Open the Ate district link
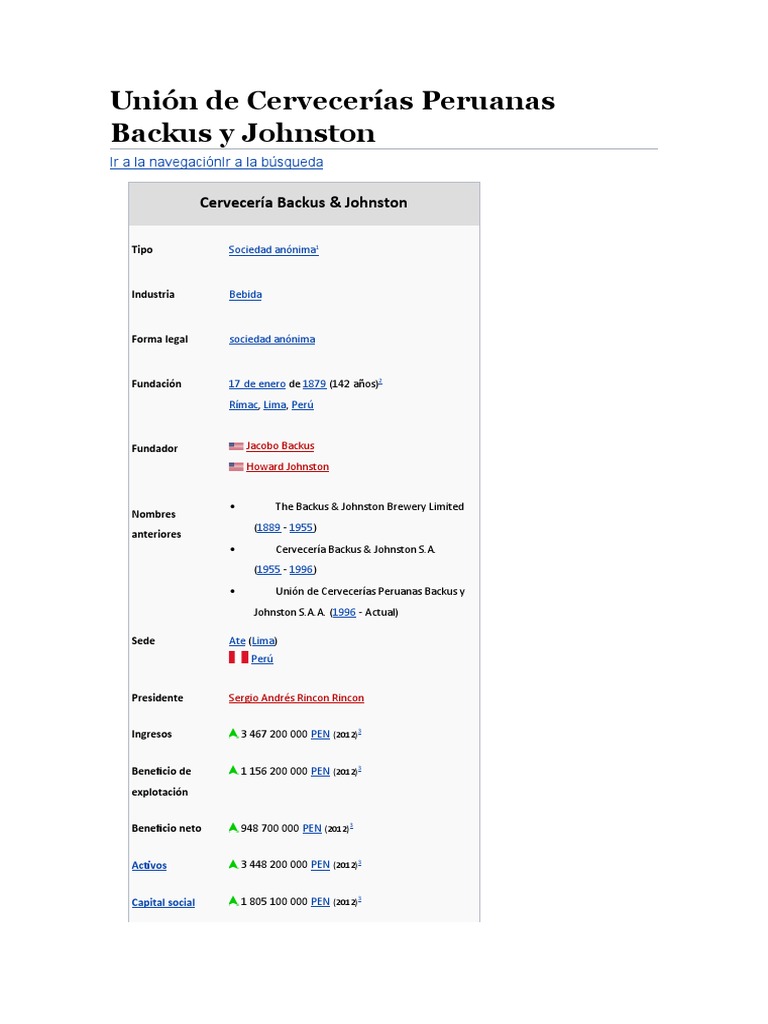The height and width of the screenshot is (1024, 768). (237, 641)
